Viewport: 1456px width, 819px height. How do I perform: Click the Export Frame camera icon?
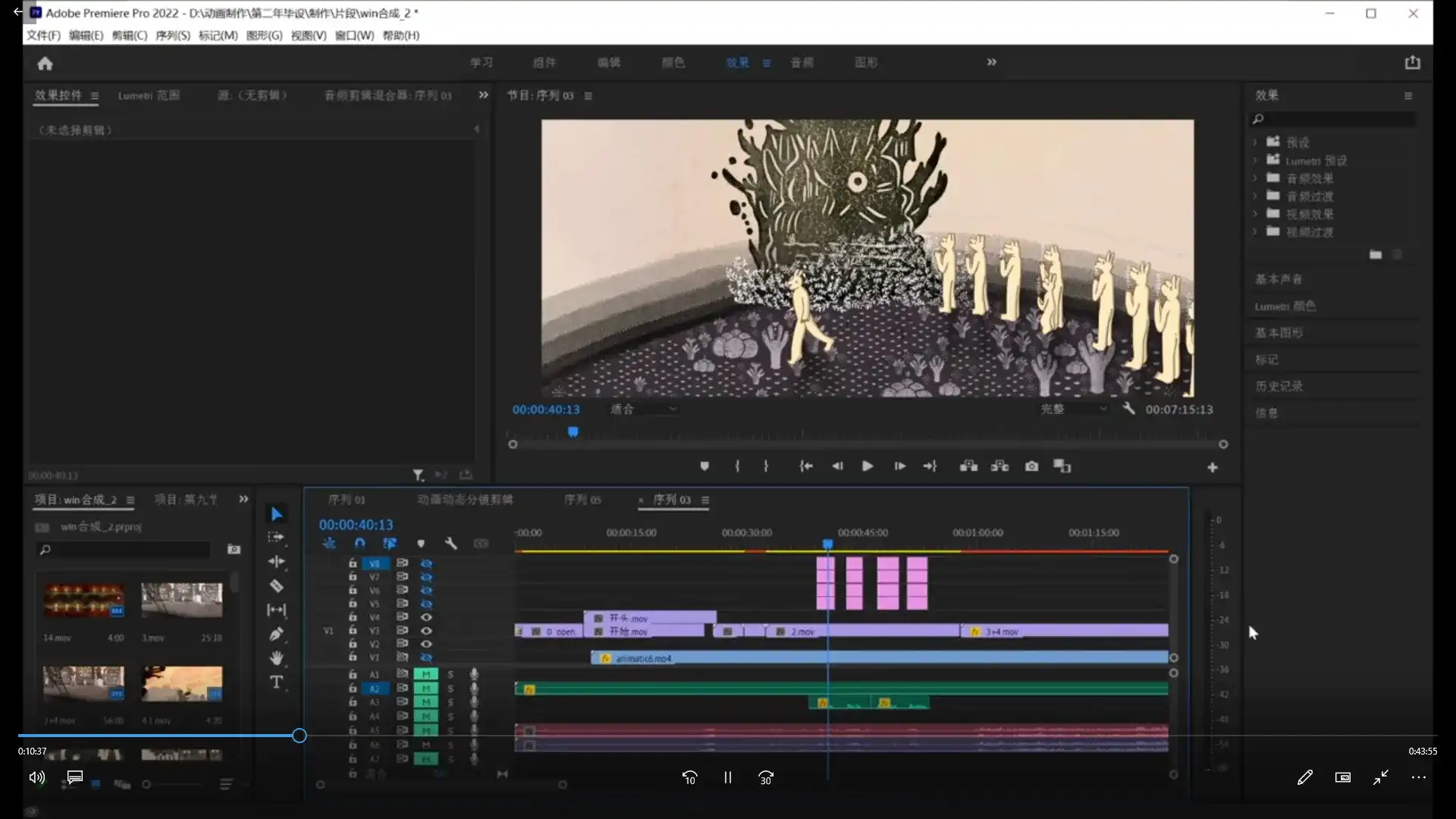pyautogui.click(x=1031, y=466)
